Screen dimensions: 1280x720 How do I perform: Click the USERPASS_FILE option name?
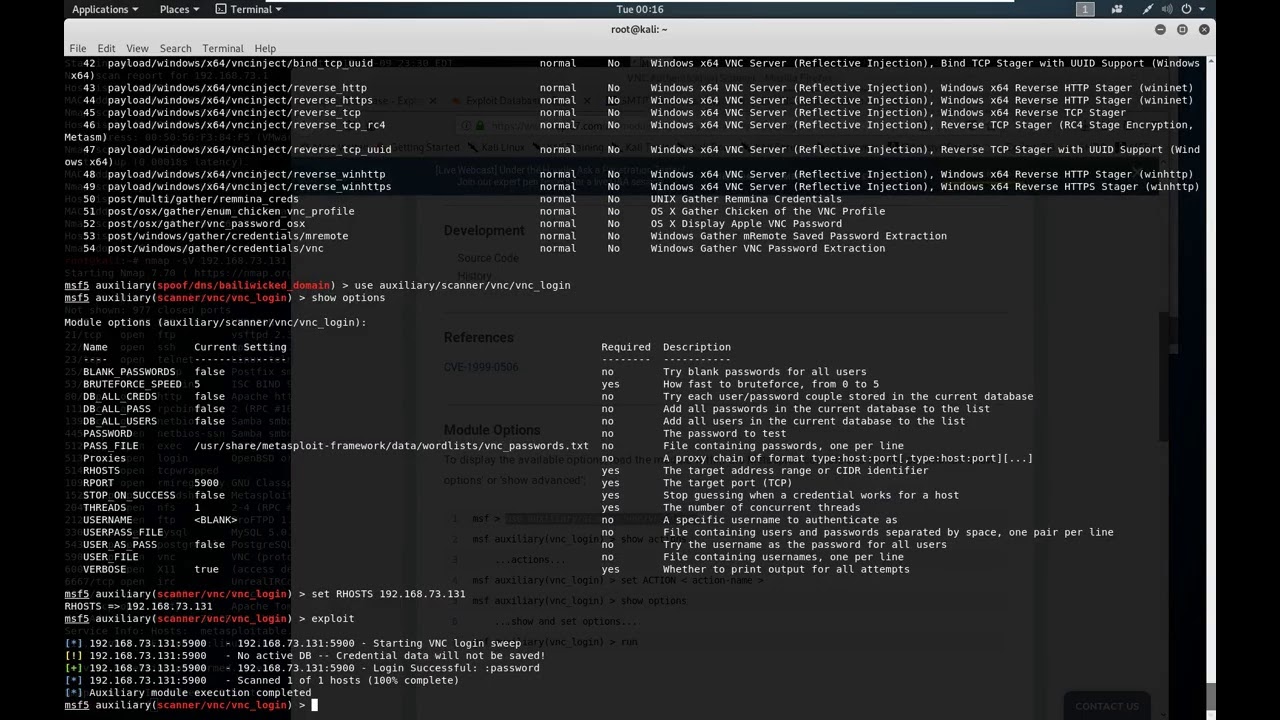(x=123, y=532)
